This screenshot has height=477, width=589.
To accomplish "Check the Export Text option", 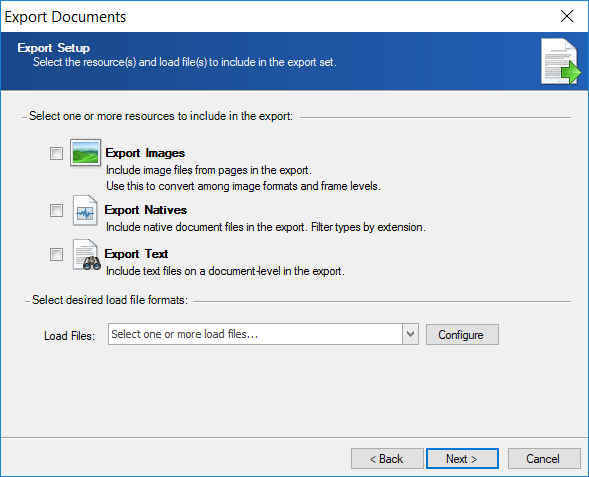I will click(x=56, y=254).
